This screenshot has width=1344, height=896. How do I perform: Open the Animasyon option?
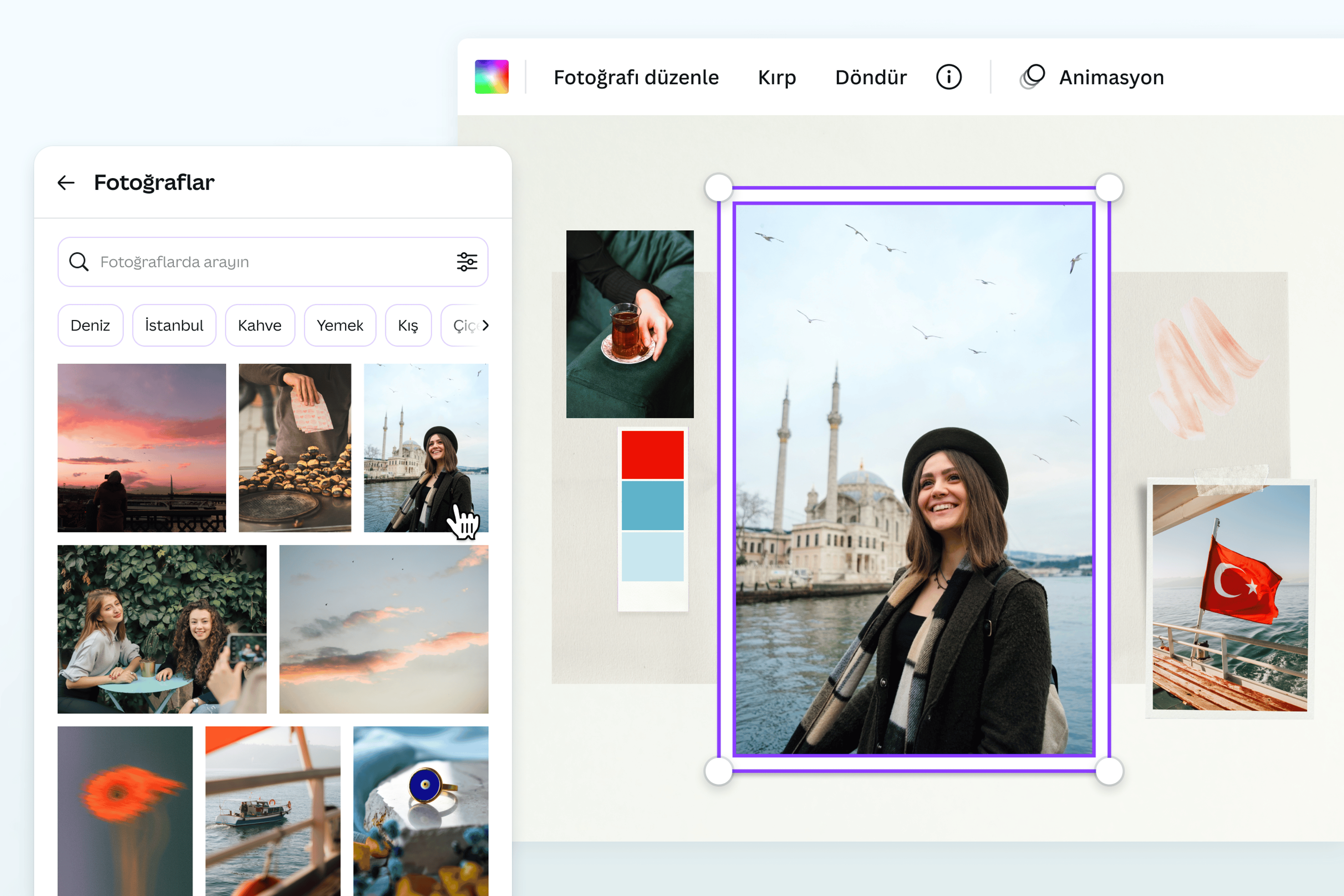[x=1111, y=77]
